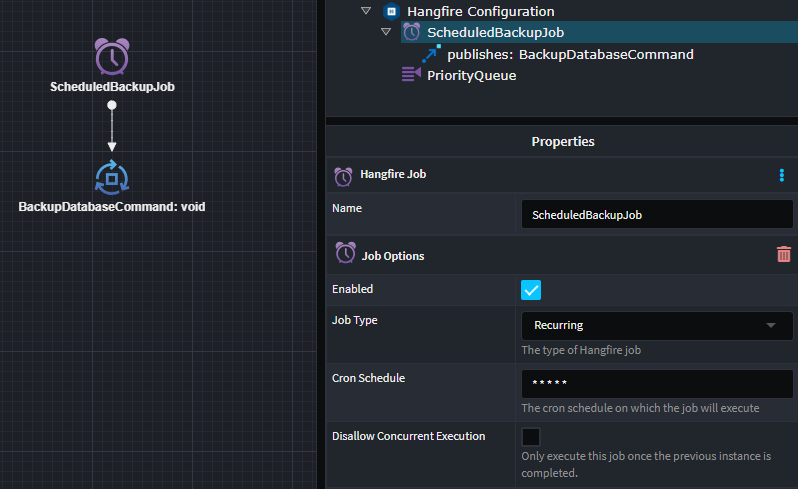
Task: Delete Job Options using the trash icon
Action: 783,255
